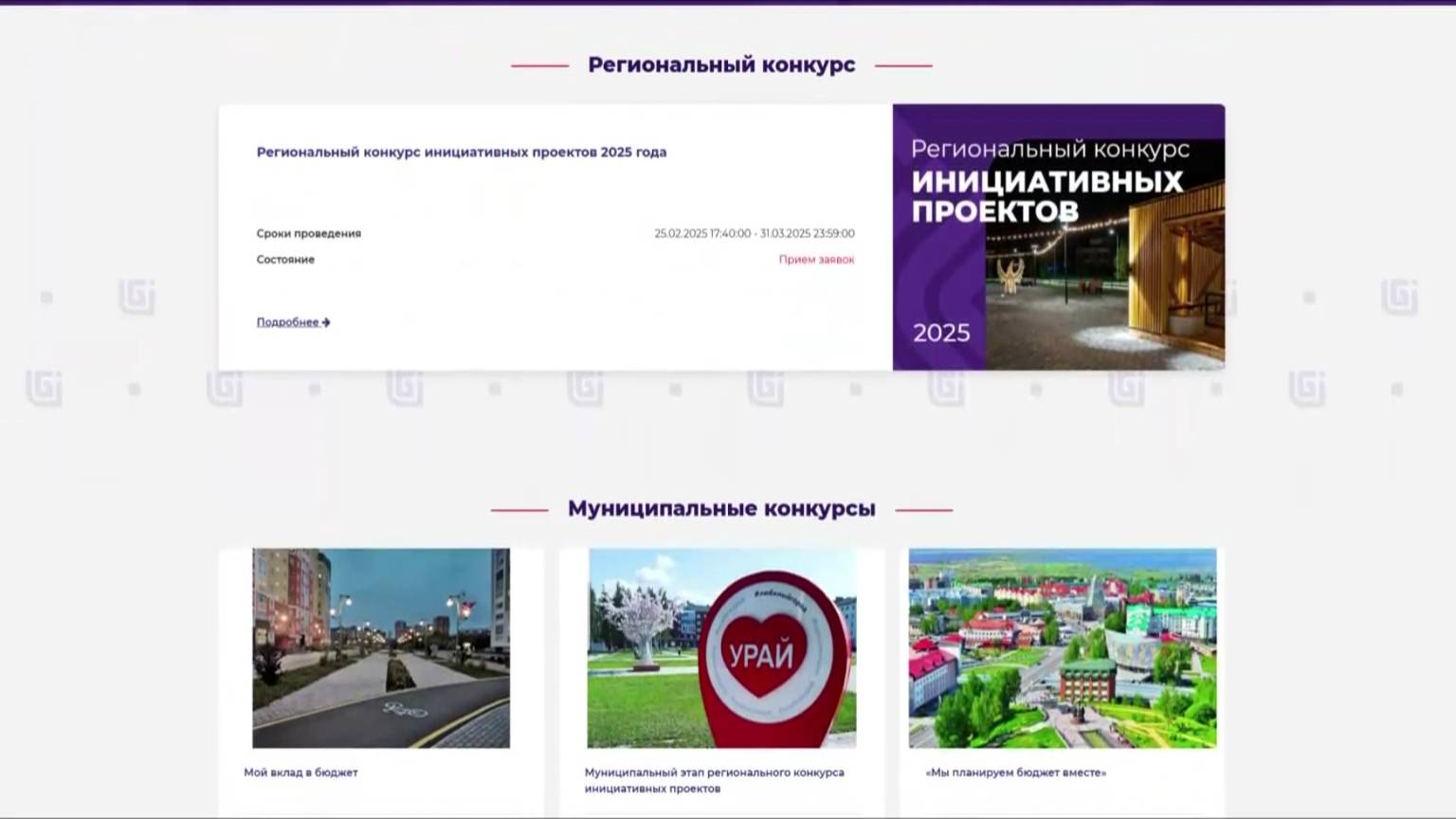
Task: Open the 'УРАЙ' heart sign card photo
Action: [721, 648]
